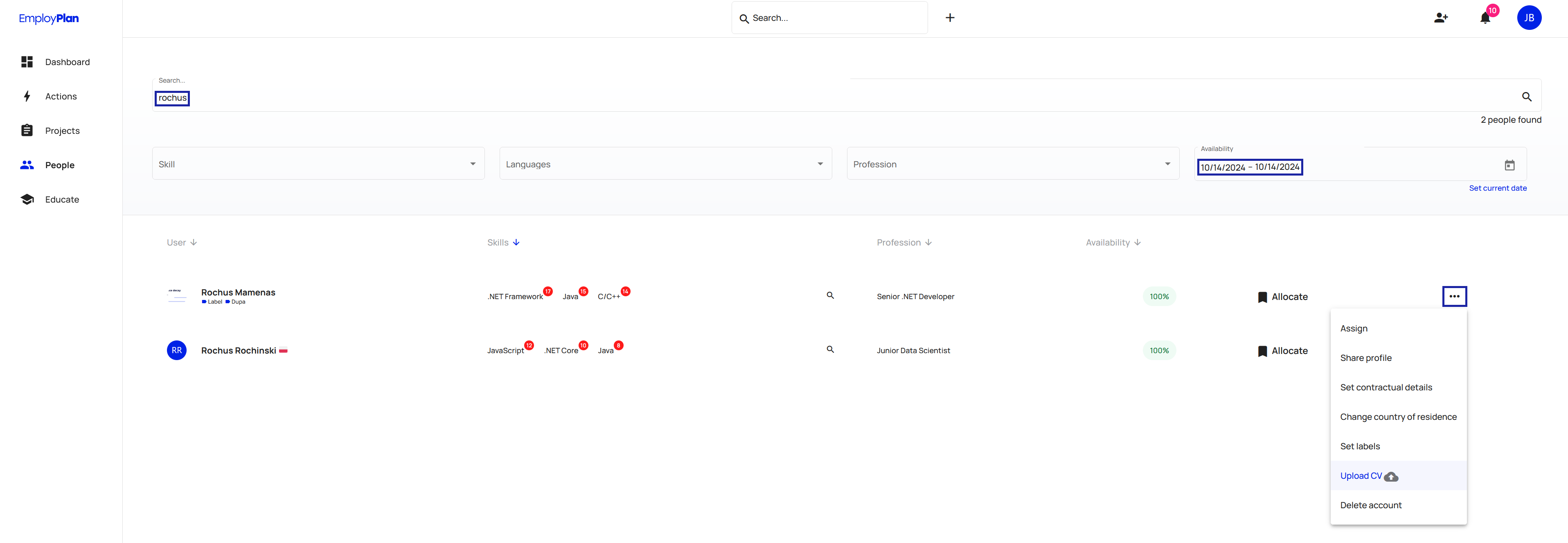
Task: Open the Dashboard sidebar icon
Action: (x=27, y=62)
